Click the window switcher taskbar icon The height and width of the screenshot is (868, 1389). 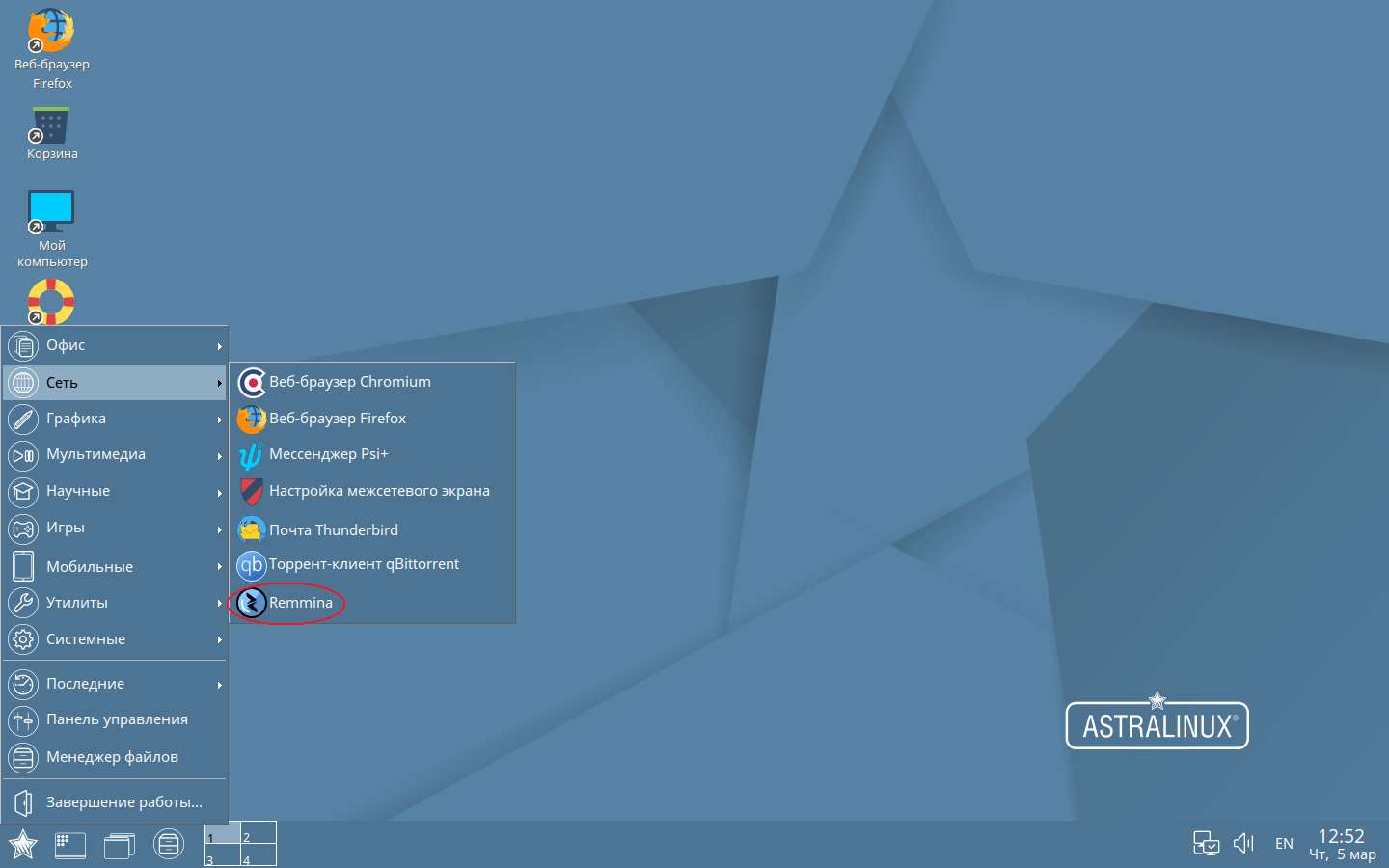click(x=120, y=845)
